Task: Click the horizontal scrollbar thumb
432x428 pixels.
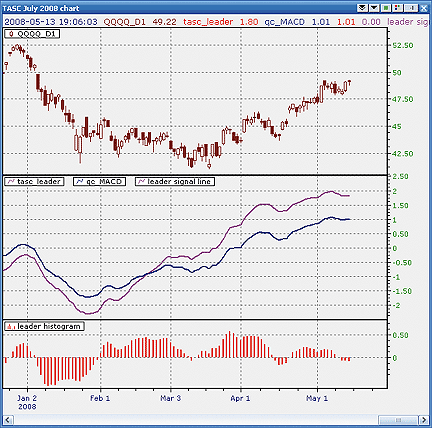Action: tap(398, 419)
